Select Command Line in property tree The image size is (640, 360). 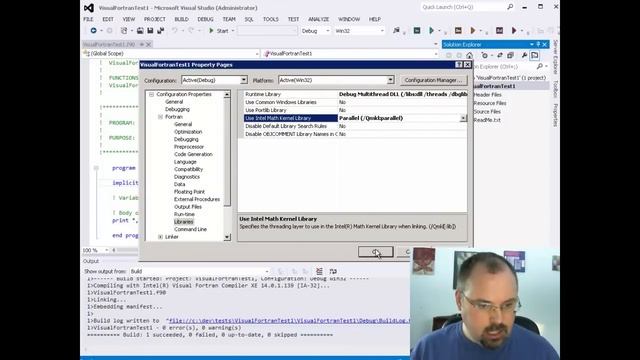190,229
